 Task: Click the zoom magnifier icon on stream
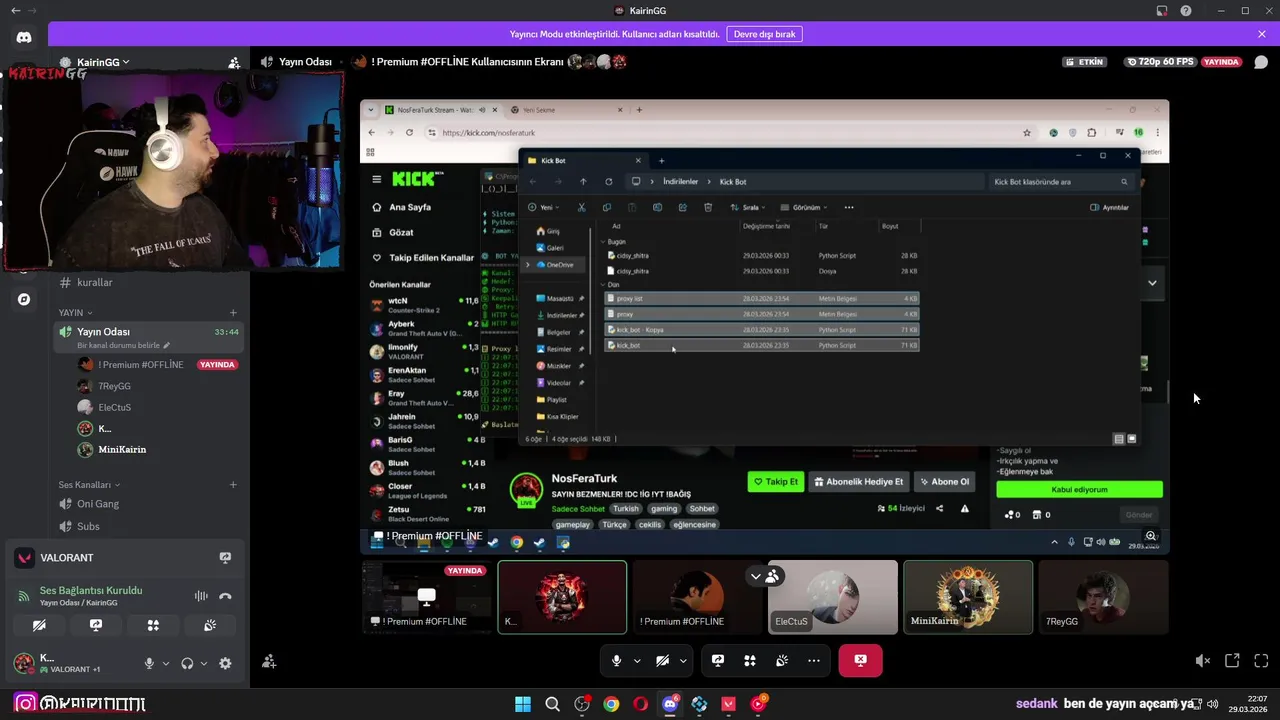coord(1151,537)
